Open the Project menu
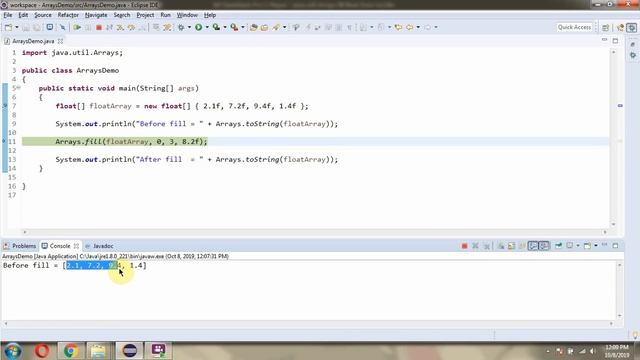Screen dimensions: 640x360 [145, 15]
